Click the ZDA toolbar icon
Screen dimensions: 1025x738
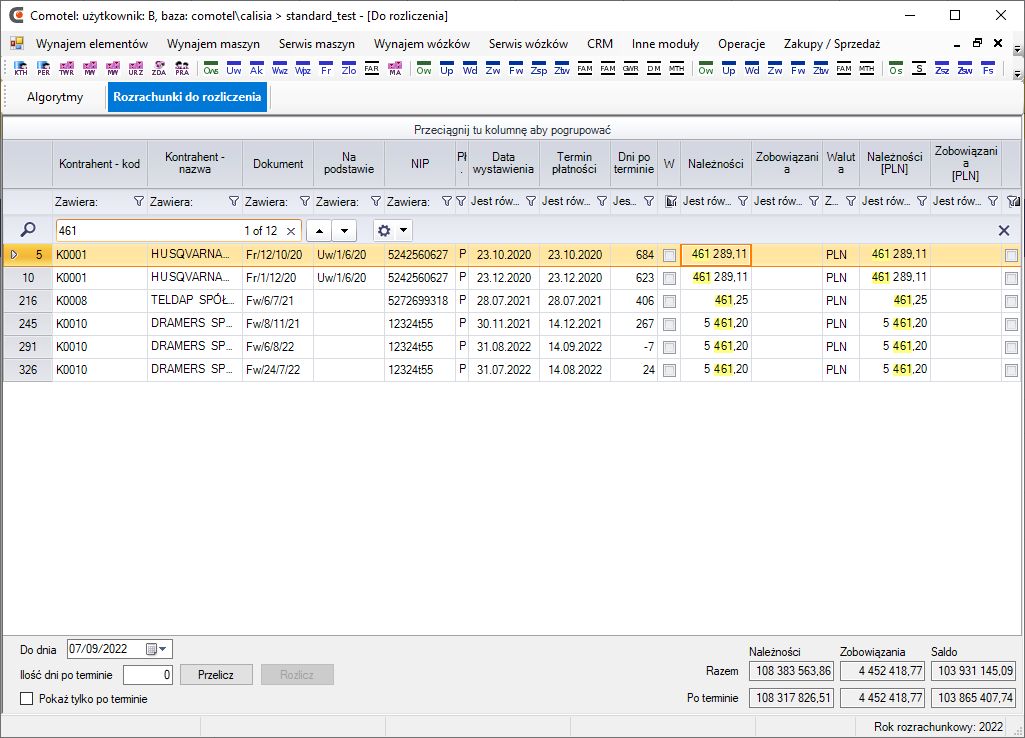coord(159,70)
